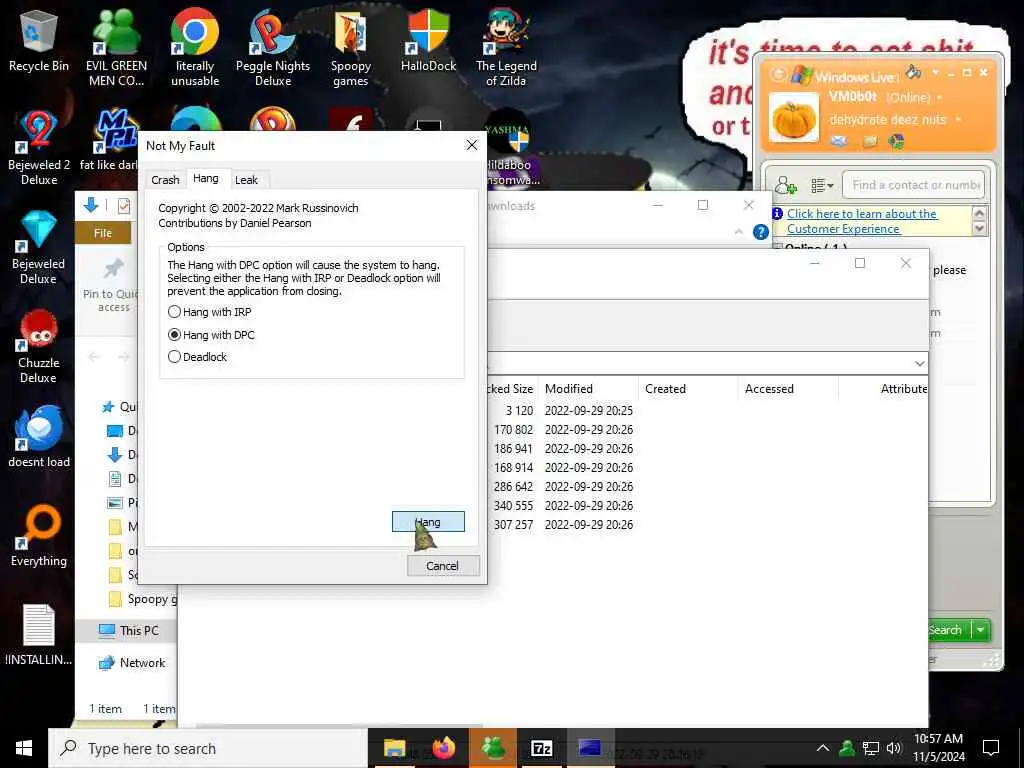The width and height of the screenshot is (1024, 768).
Task: Open the network tray icon
Action: [871, 748]
